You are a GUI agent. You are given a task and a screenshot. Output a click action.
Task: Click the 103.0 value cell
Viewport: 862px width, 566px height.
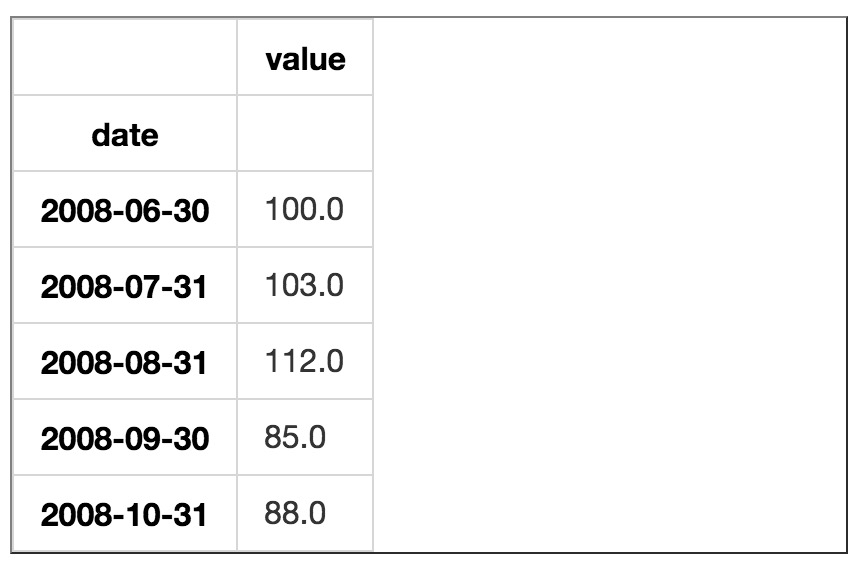pyautogui.click(x=305, y=287)
